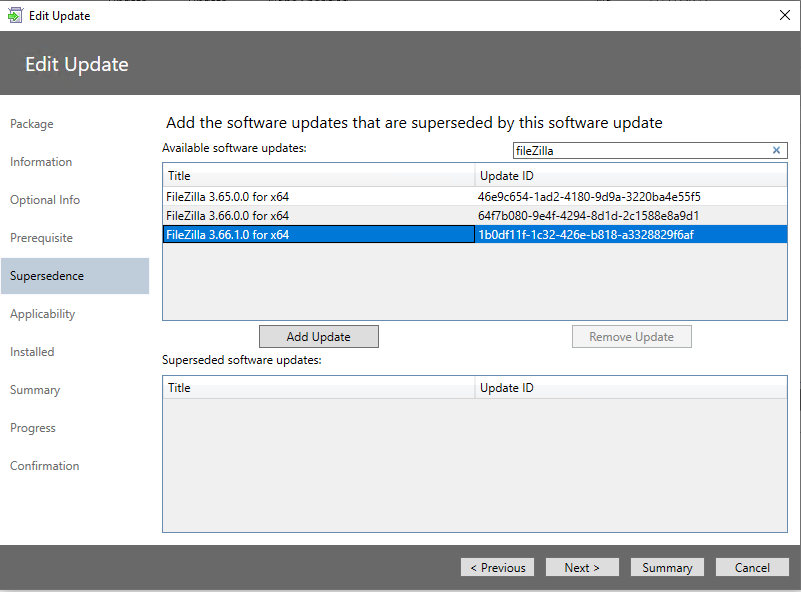Viewport: 801px width, 592px height.
Task: Open the Prerequisite step
Action: point(41,238)
